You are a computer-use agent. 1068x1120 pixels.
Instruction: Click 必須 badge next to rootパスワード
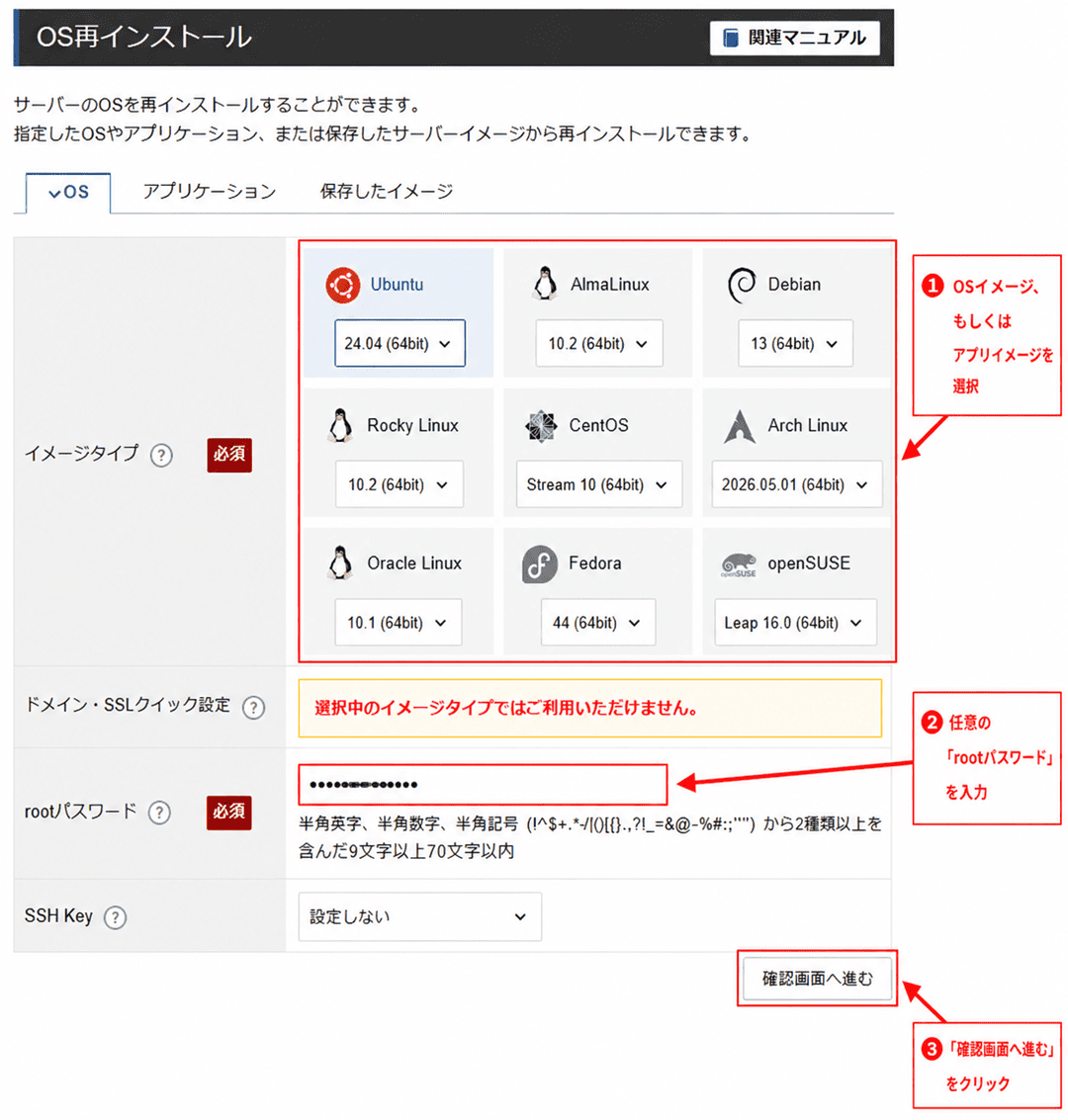(228, 813)
